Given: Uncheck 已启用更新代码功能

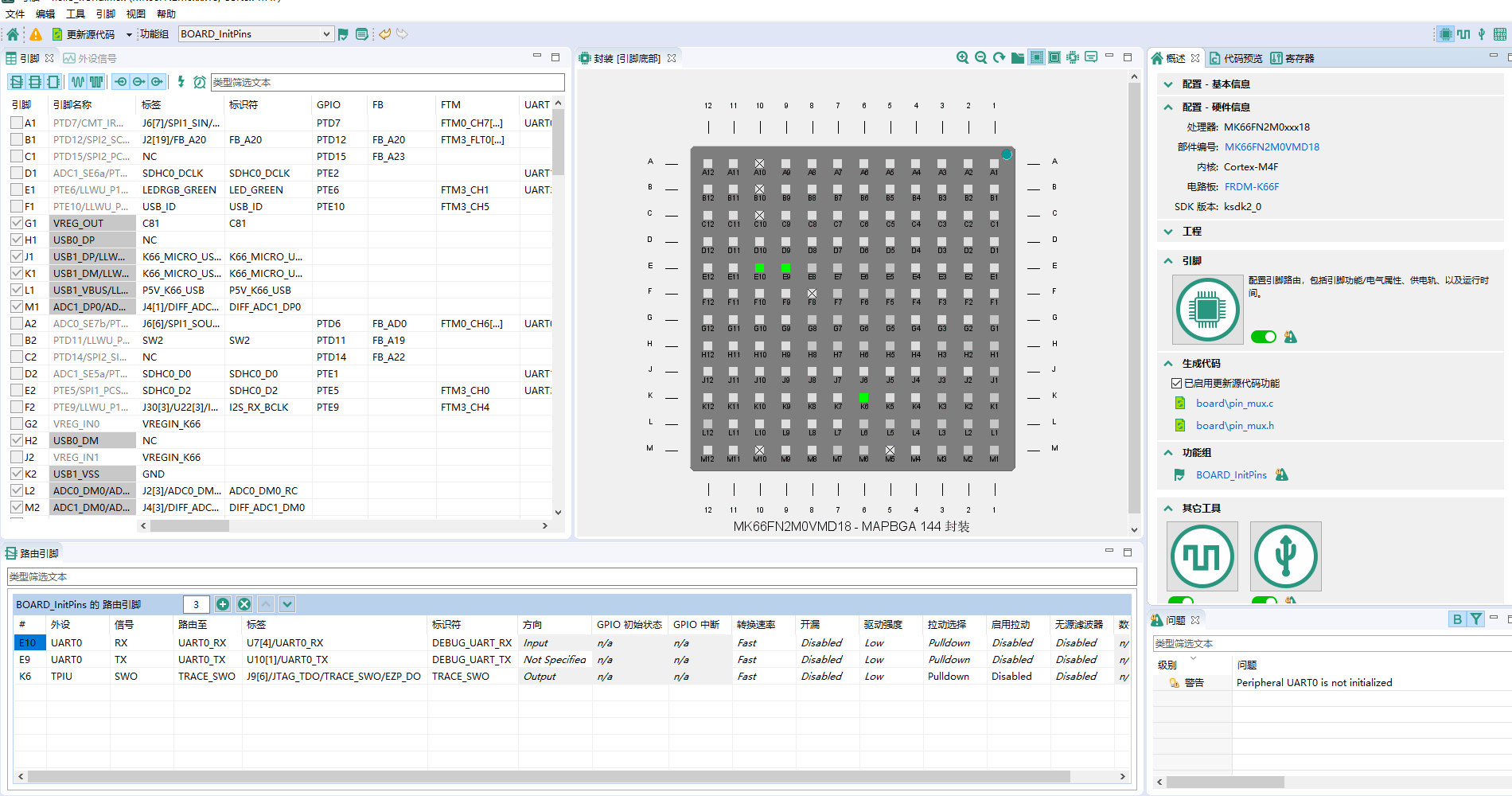Looking at the screenshot, I should pyautogui.click(x=1175, y=383).
